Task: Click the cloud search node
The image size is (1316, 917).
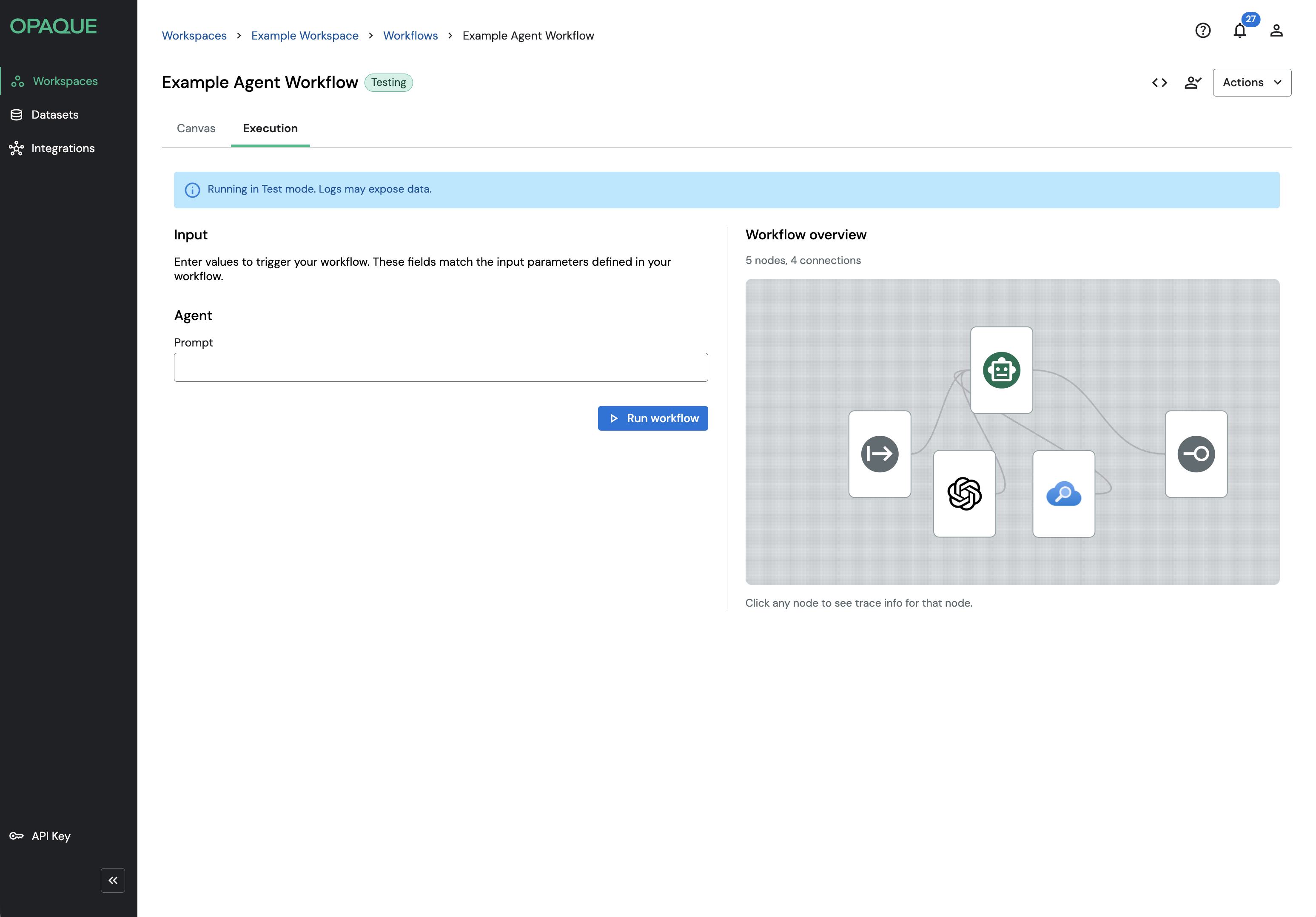Action: (1063, 493)
